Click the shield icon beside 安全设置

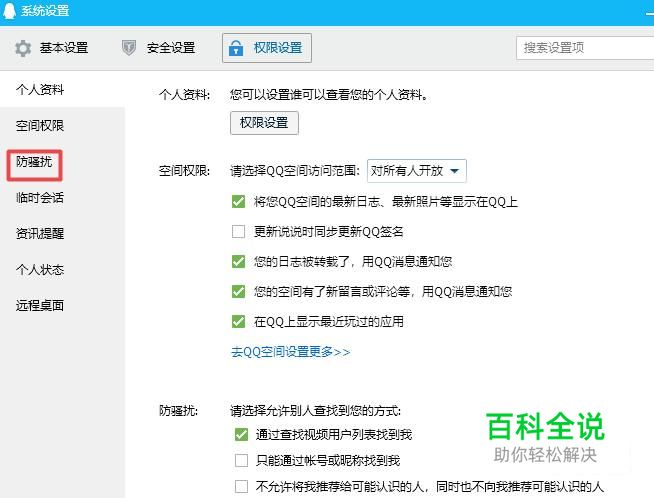[x=129, y=48]
